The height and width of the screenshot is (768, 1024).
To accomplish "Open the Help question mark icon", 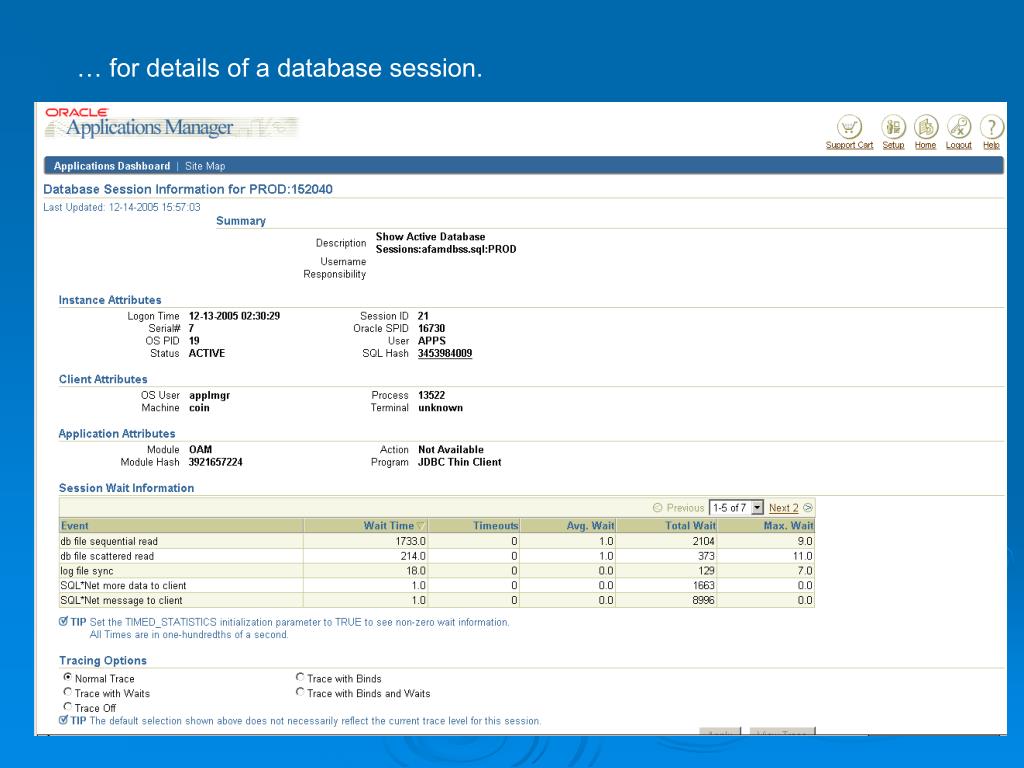I will click(991, 127).
